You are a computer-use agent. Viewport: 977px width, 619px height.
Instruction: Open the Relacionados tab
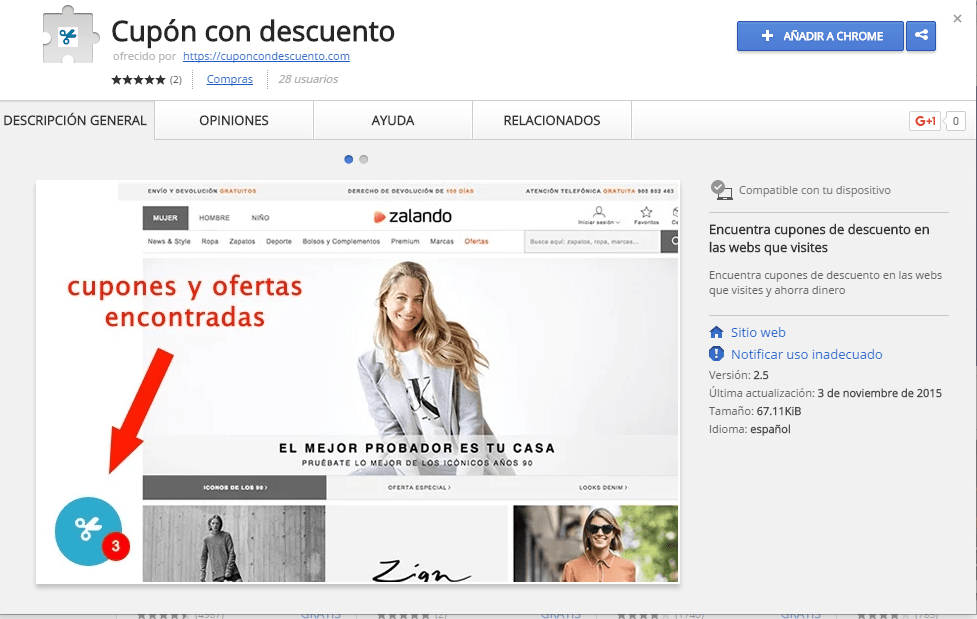tap(552, 120)
